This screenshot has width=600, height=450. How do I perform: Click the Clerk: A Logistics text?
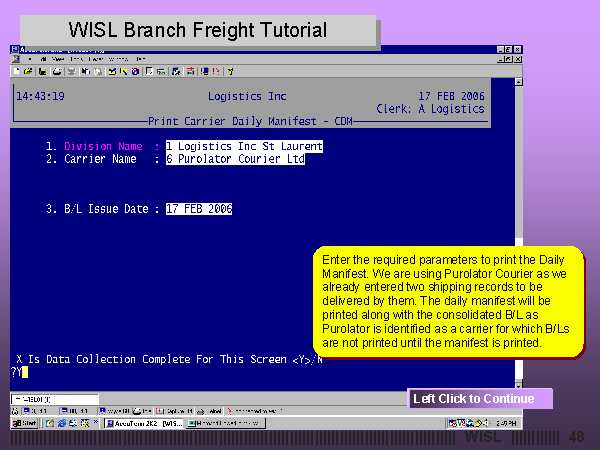pos(430,109)
